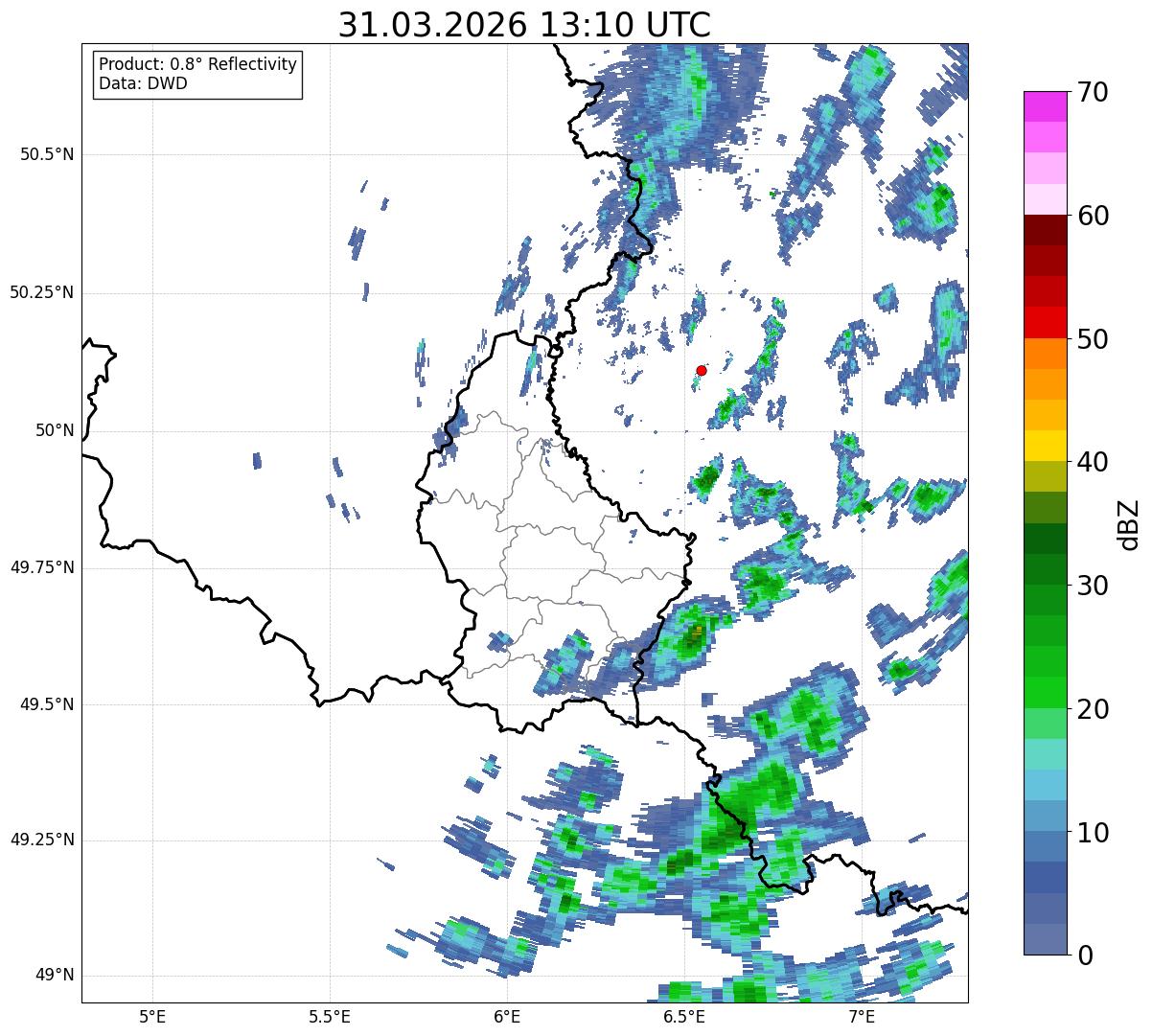1152x1036 pixels.
Task: Click the '50.25°N' latitude label
Action: coord(42,292)
